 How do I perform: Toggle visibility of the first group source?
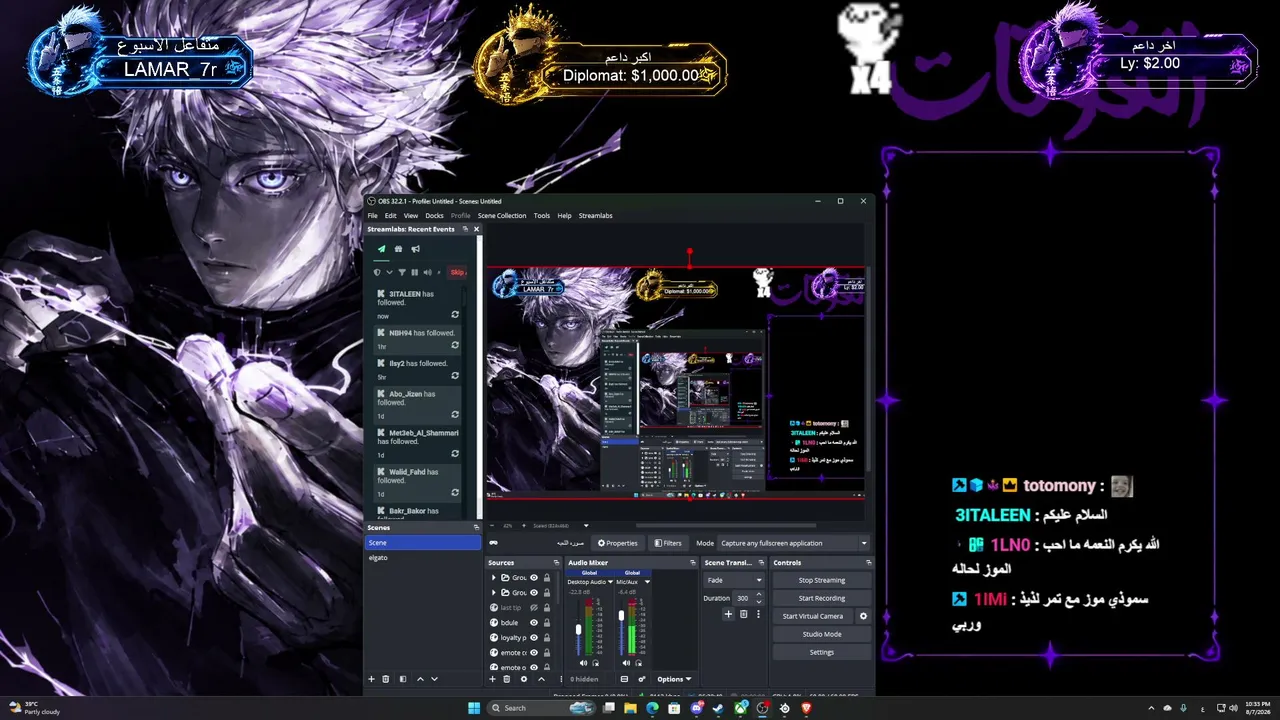534,578
